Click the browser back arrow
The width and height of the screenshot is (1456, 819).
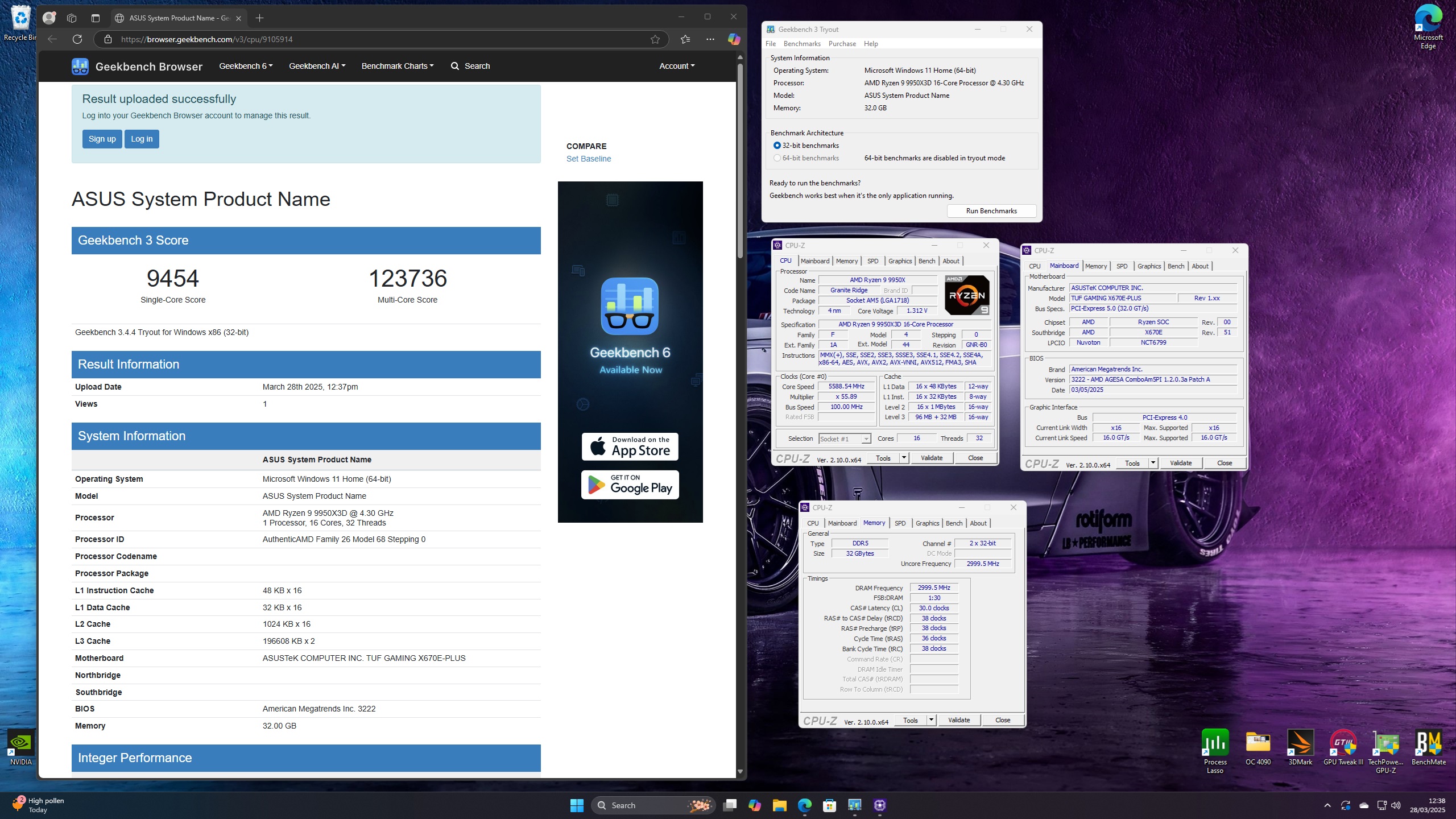click(x=52, y=39)
